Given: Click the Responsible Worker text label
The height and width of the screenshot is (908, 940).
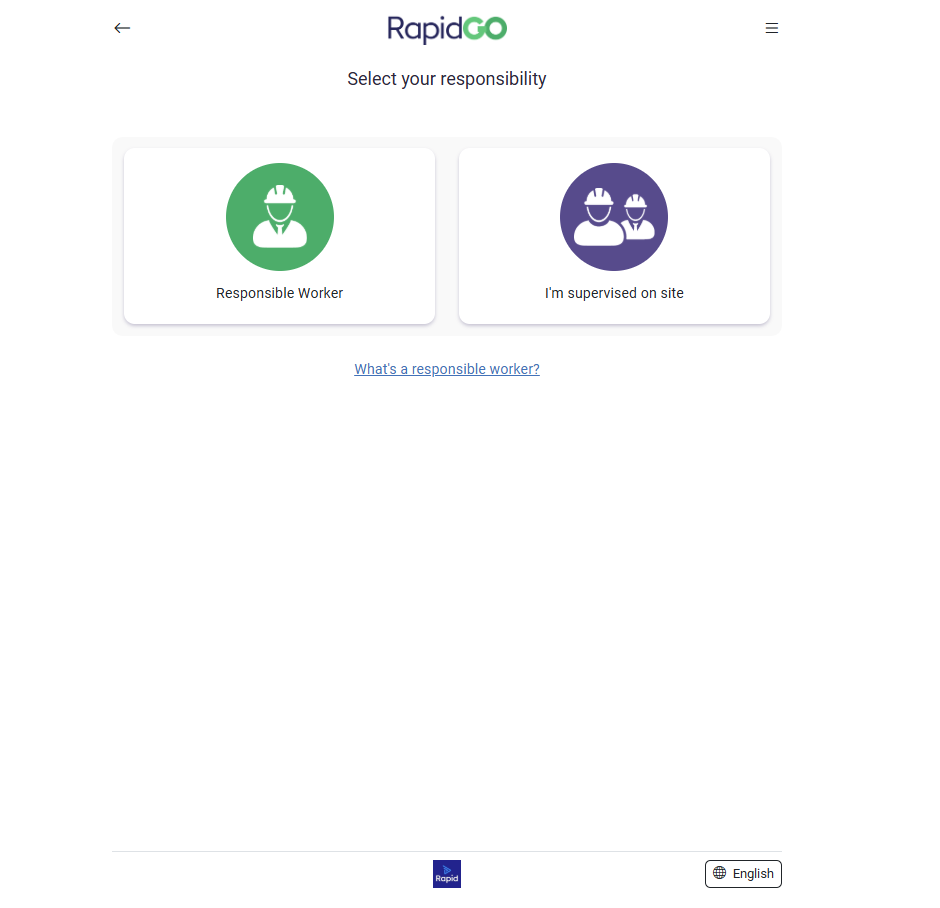Looking at the screenshot, I should tap(280, 293).
